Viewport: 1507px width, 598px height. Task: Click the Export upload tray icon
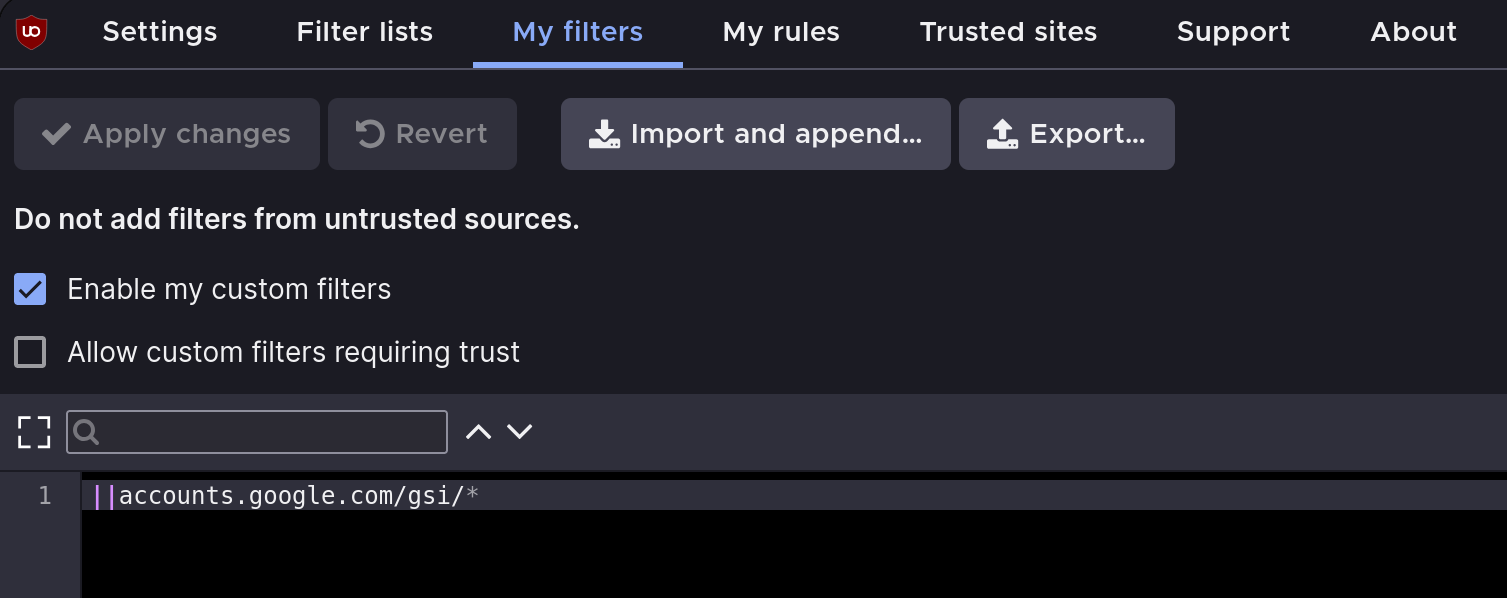[x=1002, y=134]
